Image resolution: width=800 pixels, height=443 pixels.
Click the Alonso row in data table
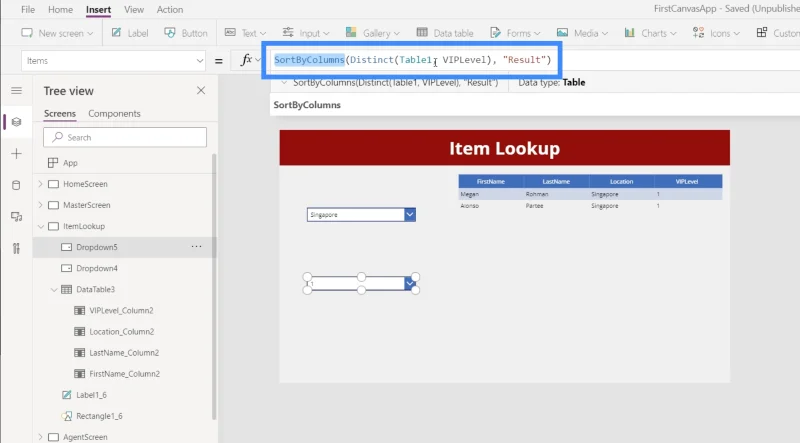tap(590, 206)
